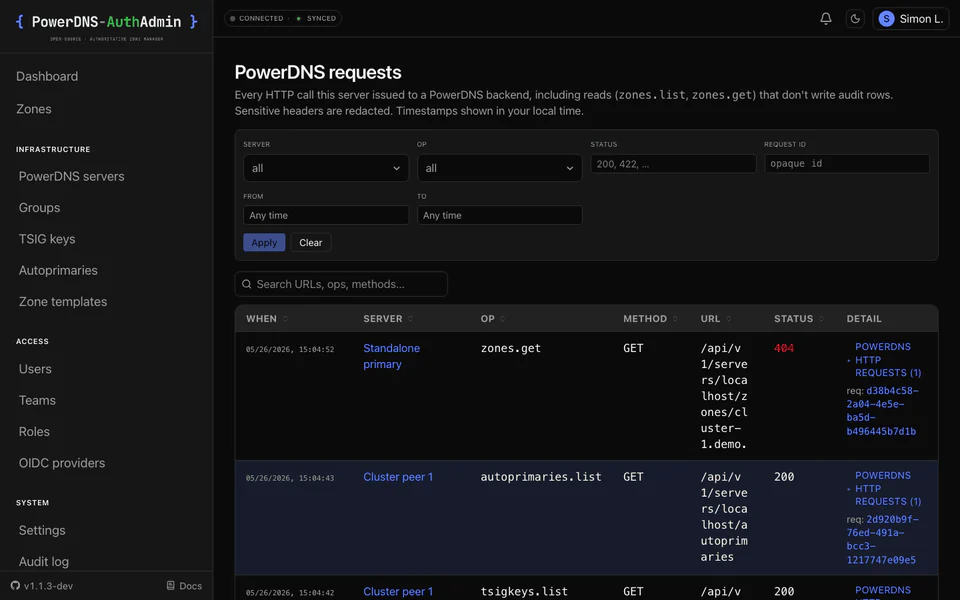Open request ID 2d920b9f link

click(882, 539)
